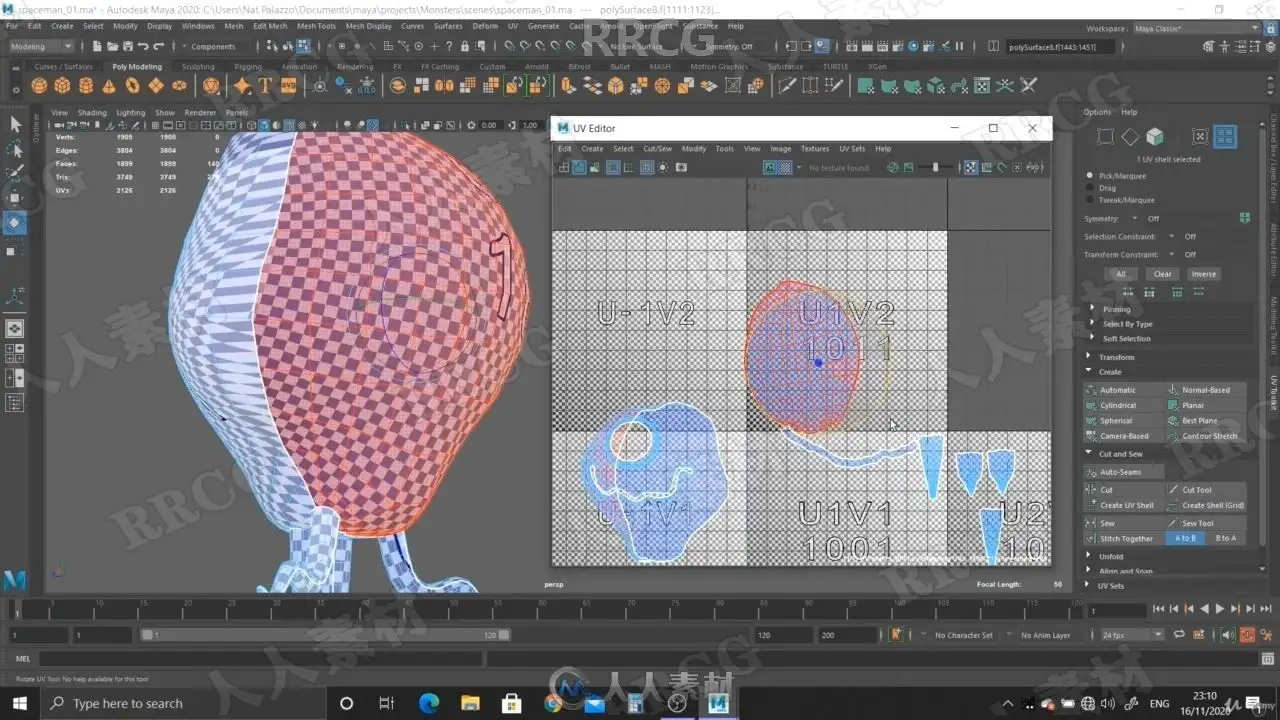
Task: Click the Cylindrical projection icon in UV Toolkit
Action: [1091, 405]
